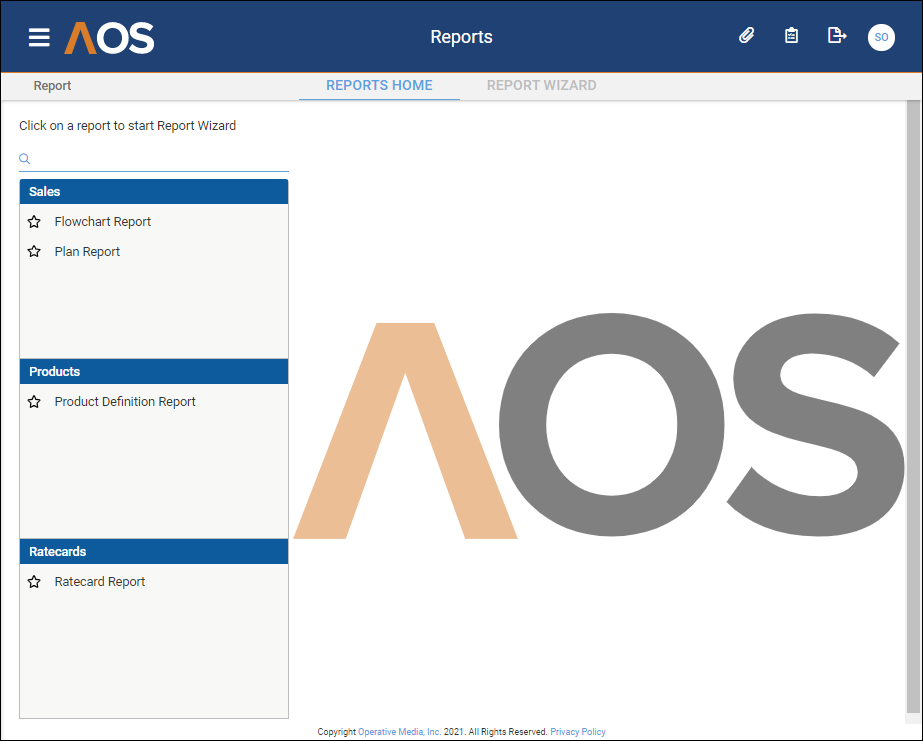Open the Flowchart Report
Viewport: 923px width, 741px height.
pos(103,221)
